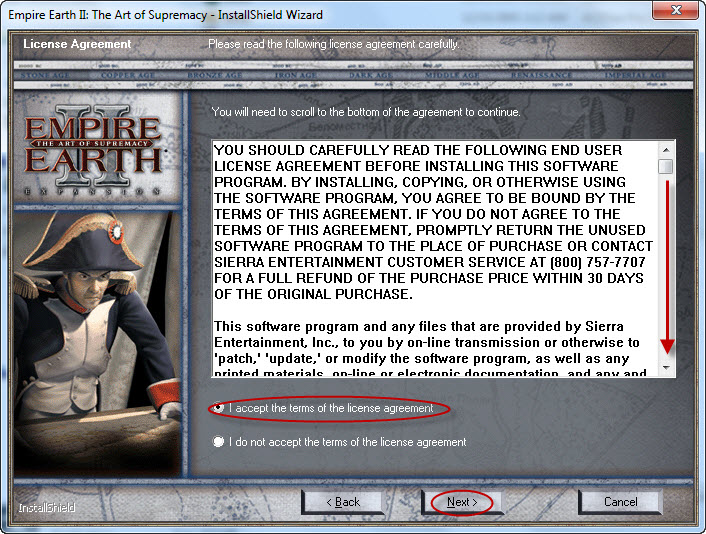Click the license scrollbar up arrow
Image resolution: width=706 pixels, height=534 pixels.
666,149
